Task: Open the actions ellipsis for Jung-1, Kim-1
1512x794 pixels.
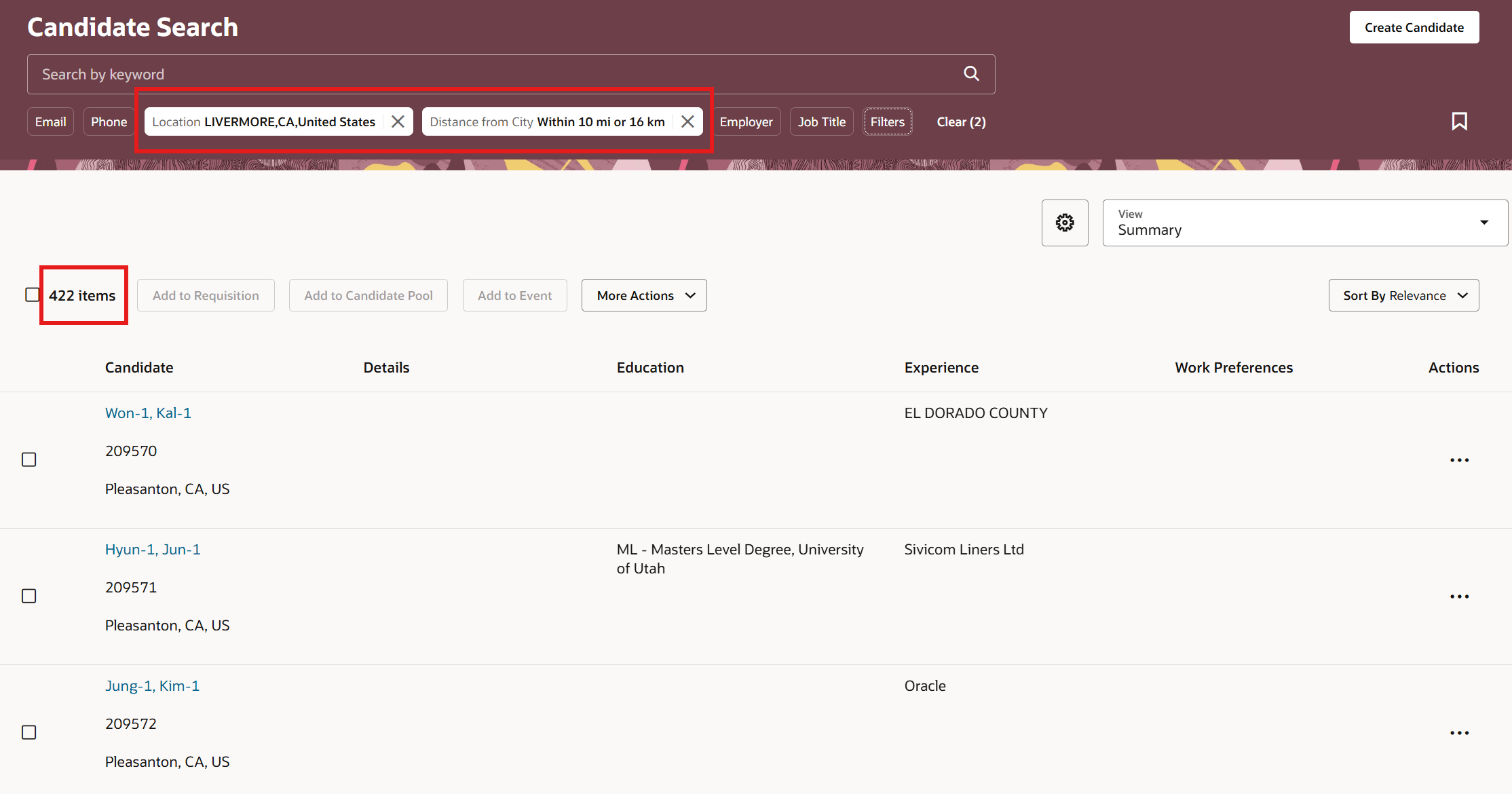Action: (x=1460, y=732)
